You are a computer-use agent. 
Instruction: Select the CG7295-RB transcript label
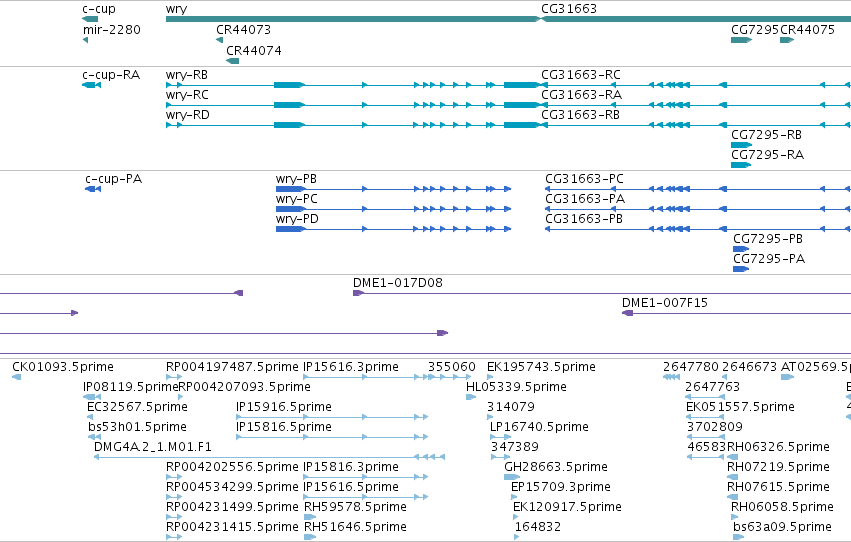tap(766, 135)
